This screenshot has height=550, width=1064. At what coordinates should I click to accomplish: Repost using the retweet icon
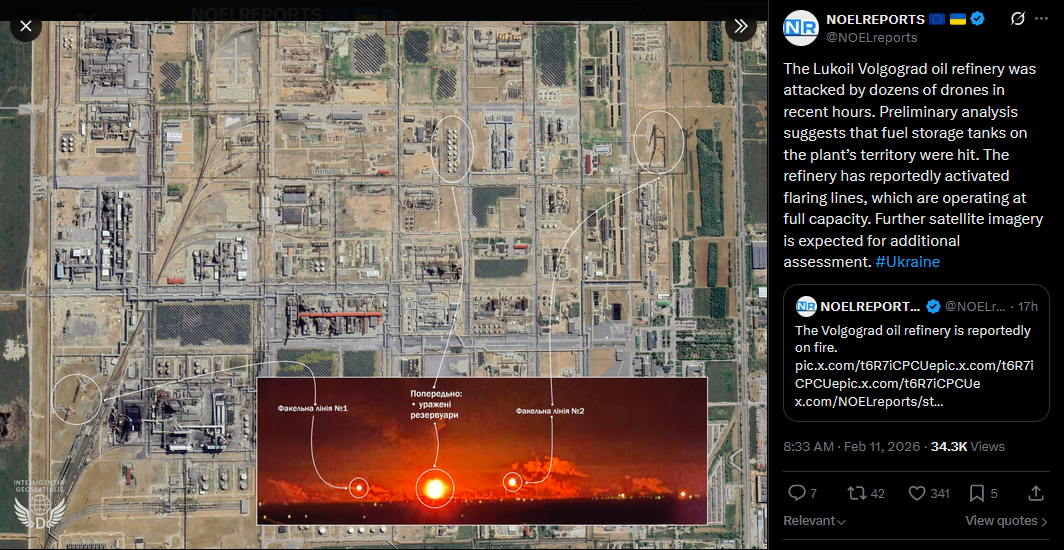coord(857,493)
